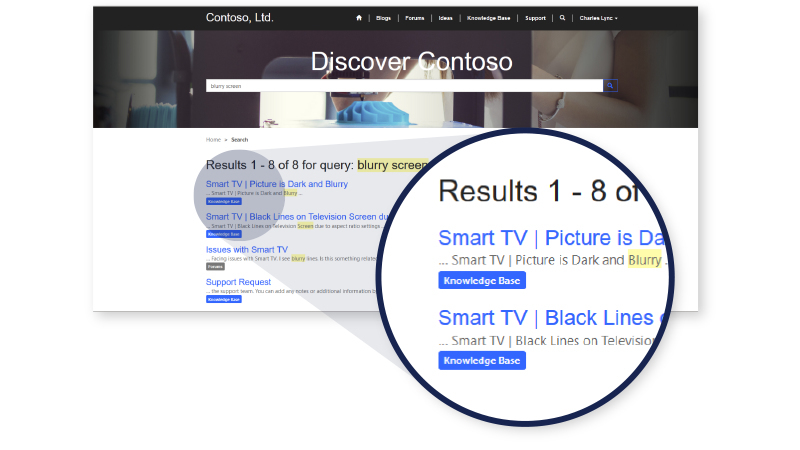Open 'Smart TV | Picture is Dark and Blurry' result

point(277,184)
